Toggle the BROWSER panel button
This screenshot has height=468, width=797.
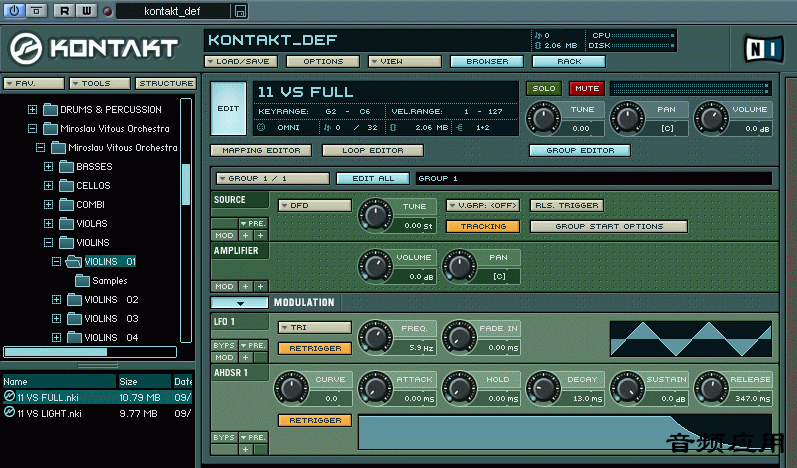(487, 61)
